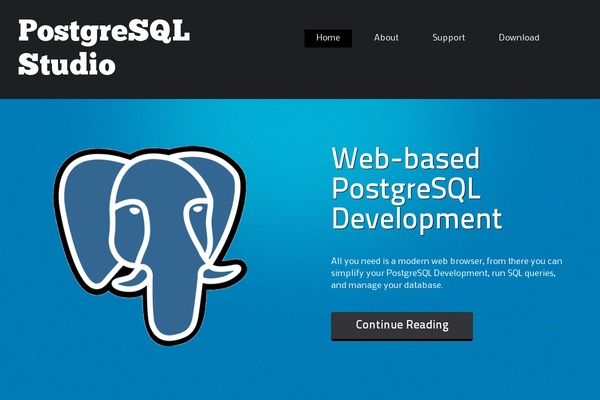
Task: Click the Continue Reading button
Action: click(402, 326)
